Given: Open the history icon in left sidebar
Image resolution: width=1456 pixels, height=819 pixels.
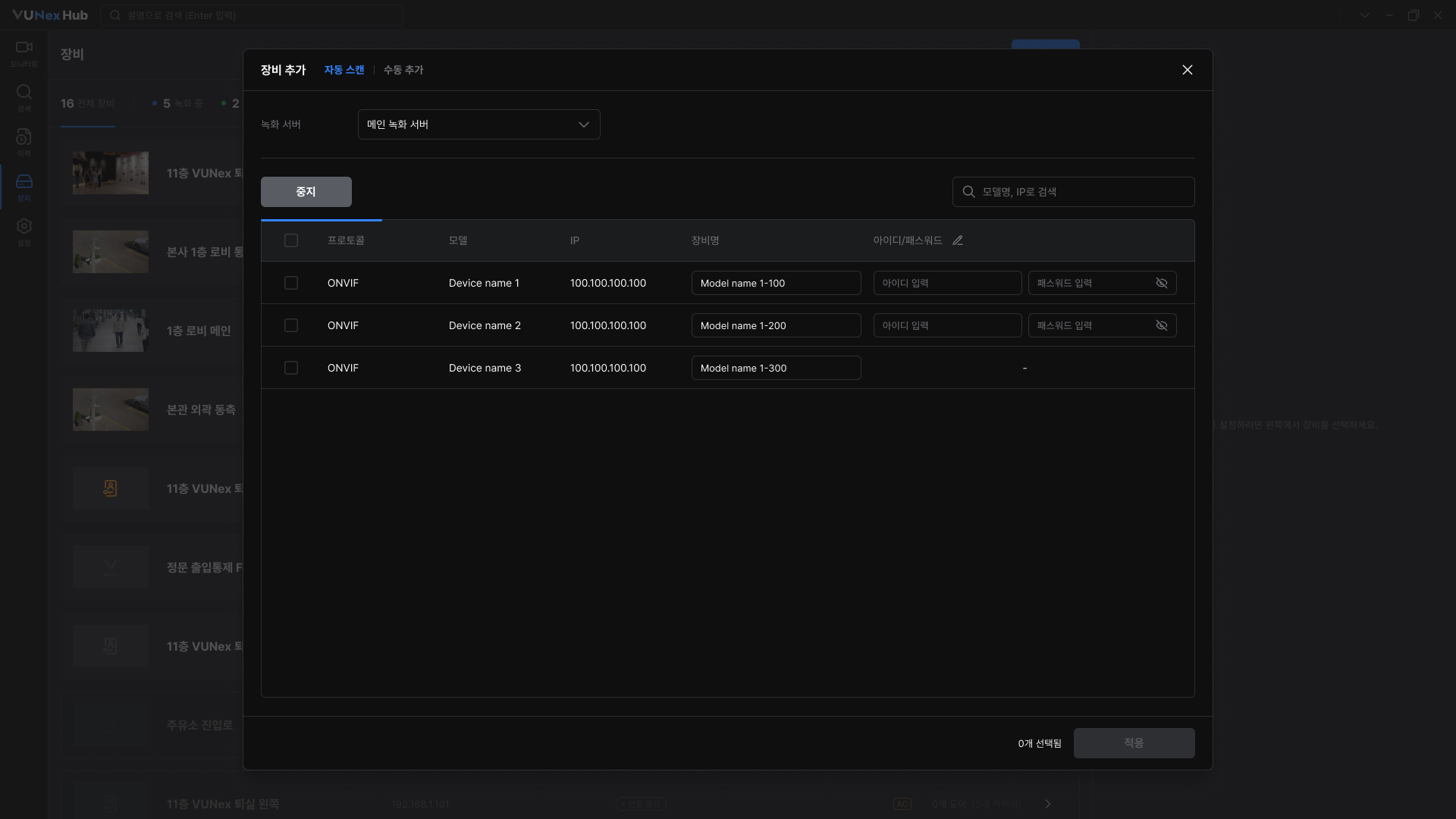Looking at the screenshot, I should 24,136.
